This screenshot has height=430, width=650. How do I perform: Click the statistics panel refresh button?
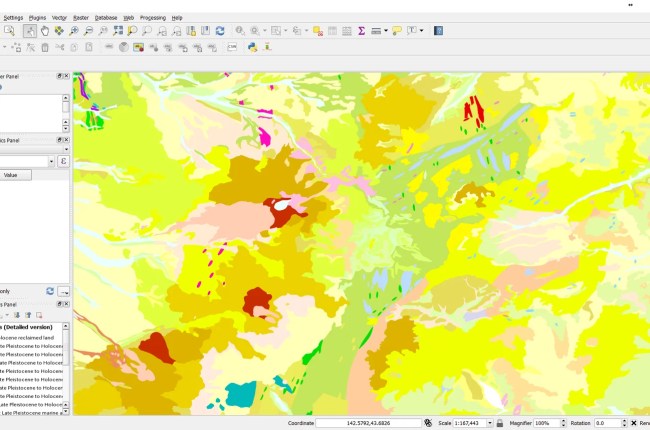(x=50, y=291)
